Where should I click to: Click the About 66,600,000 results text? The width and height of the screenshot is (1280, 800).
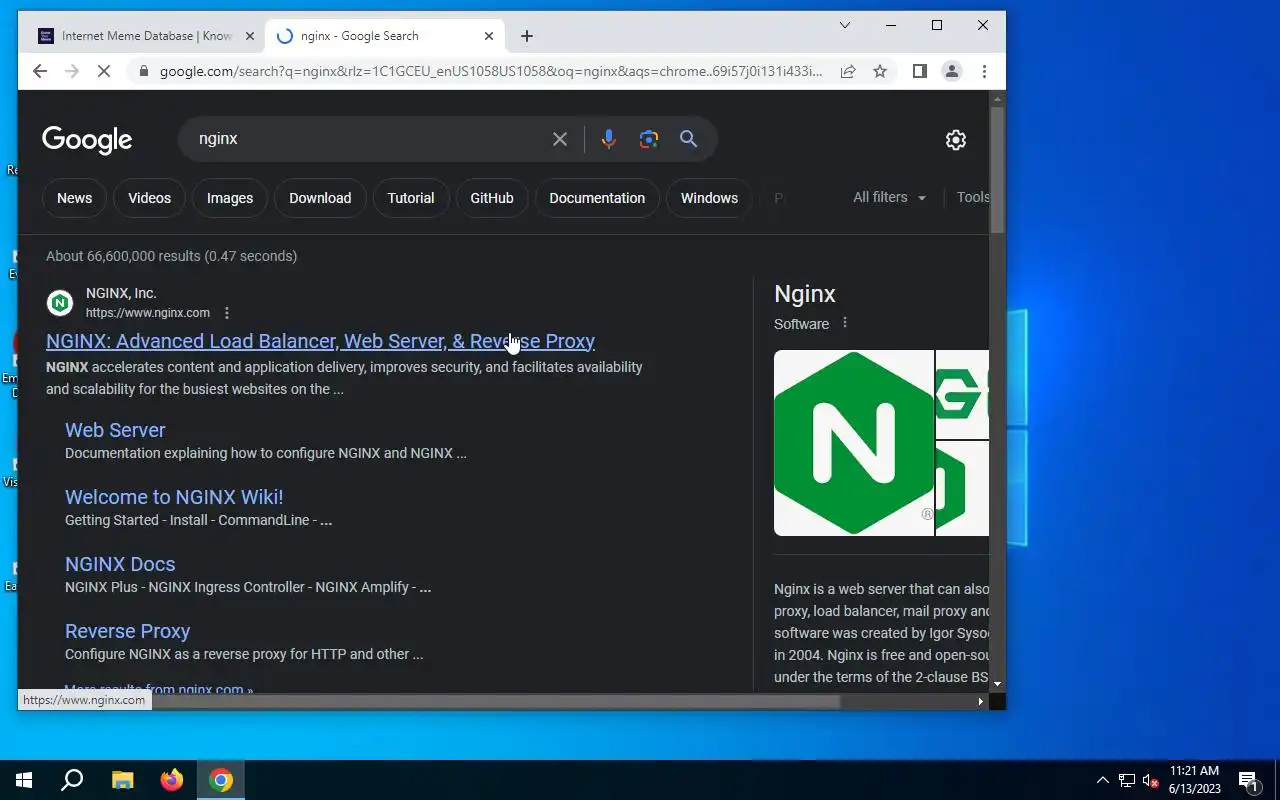(171, 256)
